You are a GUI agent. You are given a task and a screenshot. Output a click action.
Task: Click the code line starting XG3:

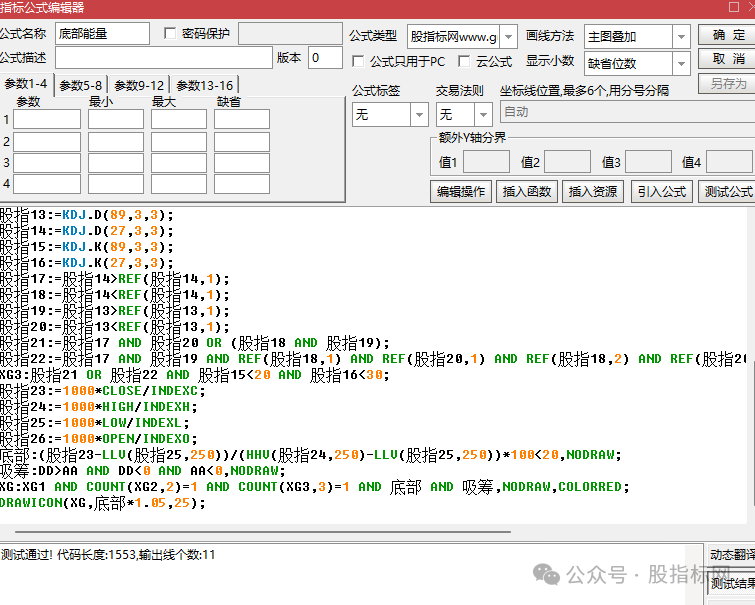[194, 375]
